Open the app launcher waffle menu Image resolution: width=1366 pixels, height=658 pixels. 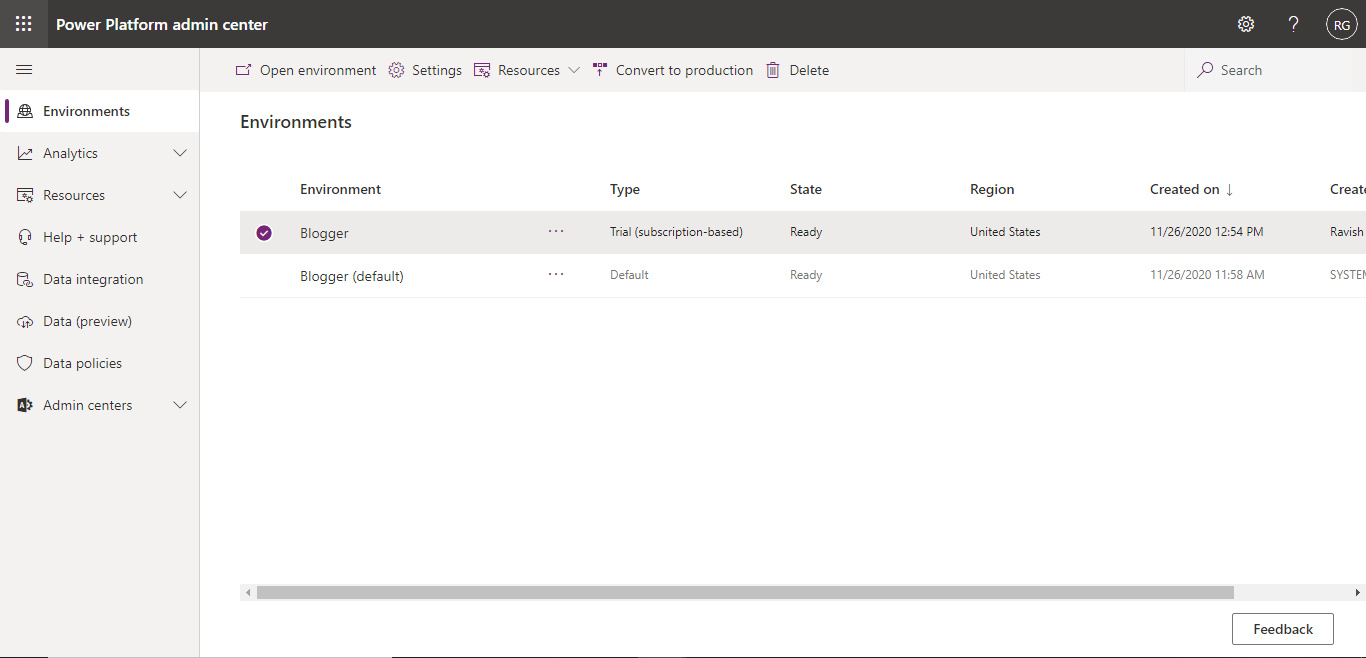point(23,23)
